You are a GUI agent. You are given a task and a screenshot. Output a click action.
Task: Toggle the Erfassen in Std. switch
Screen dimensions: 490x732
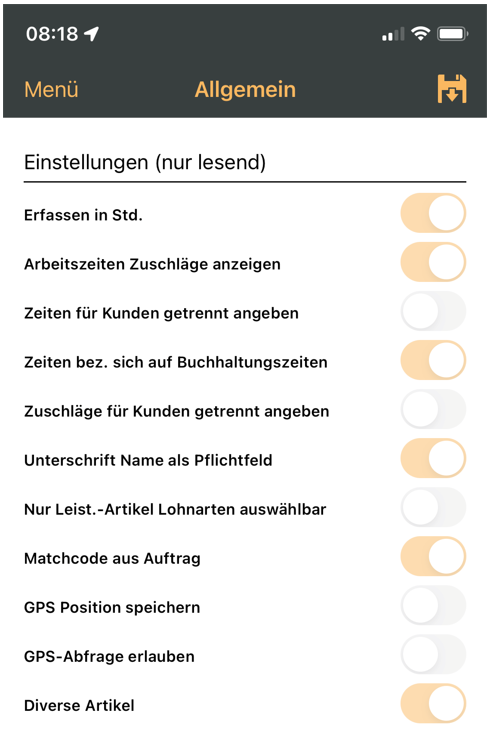(x=433, y=213)
